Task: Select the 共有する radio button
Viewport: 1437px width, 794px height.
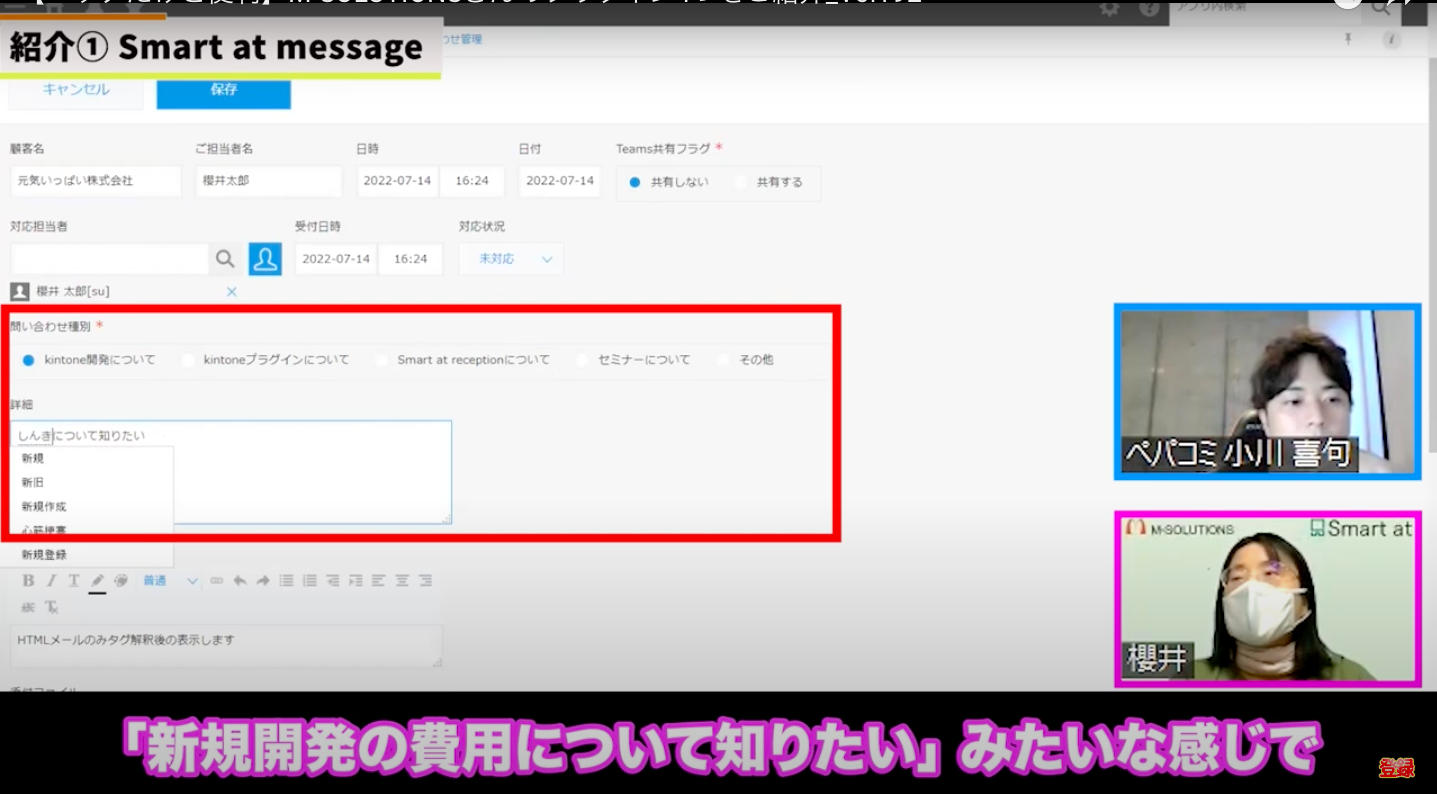Action: point(741,183)
